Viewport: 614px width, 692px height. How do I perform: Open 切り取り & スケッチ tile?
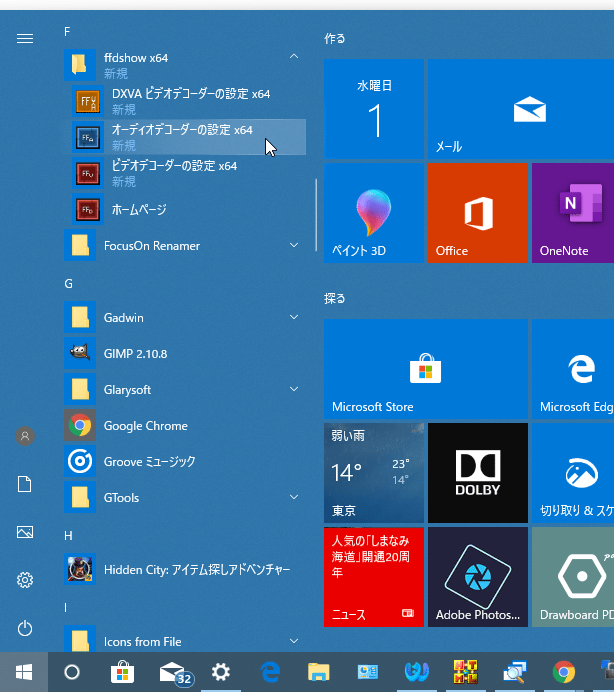coord(573,473)
